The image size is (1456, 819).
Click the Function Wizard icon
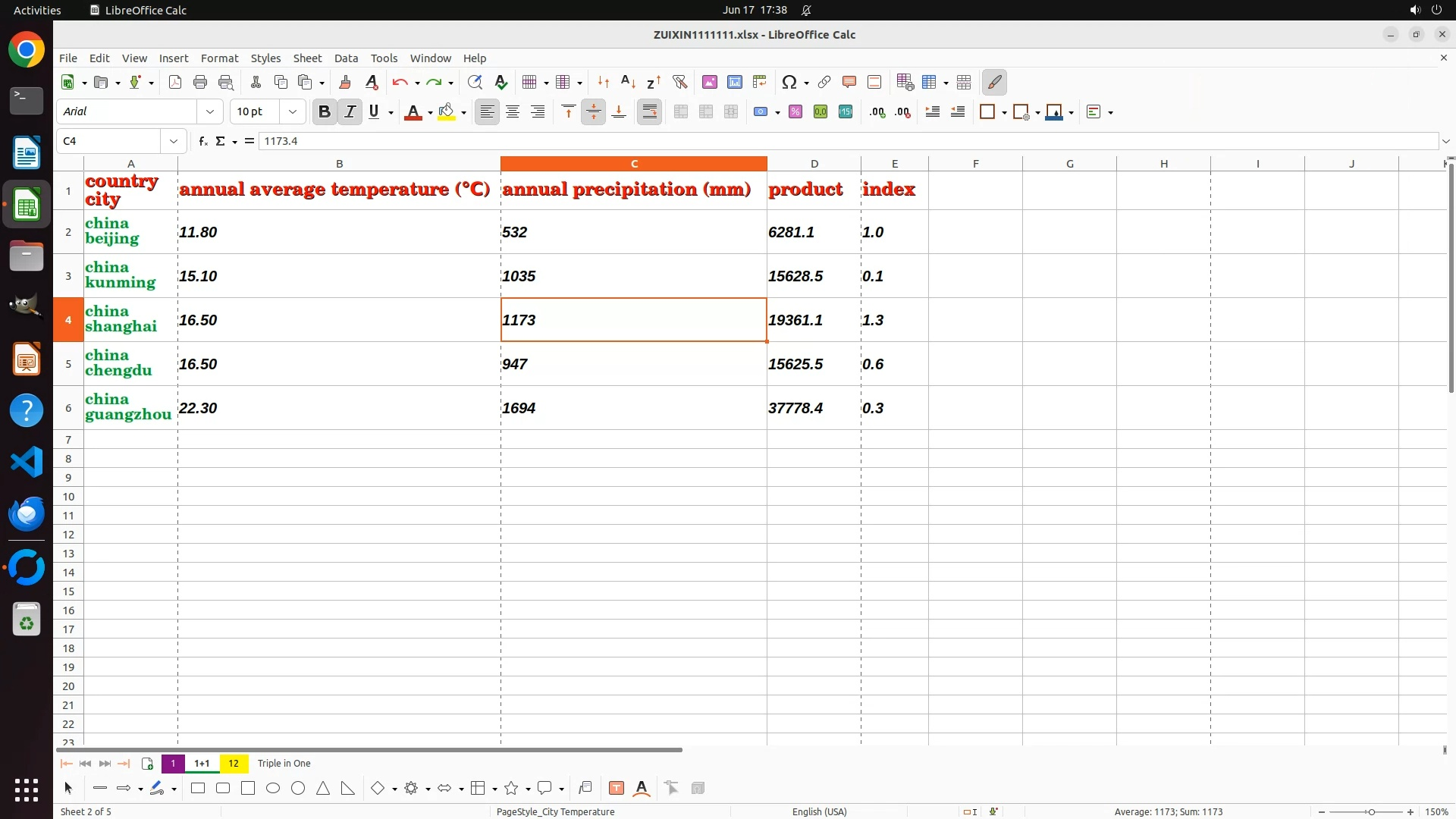[202, 141]
